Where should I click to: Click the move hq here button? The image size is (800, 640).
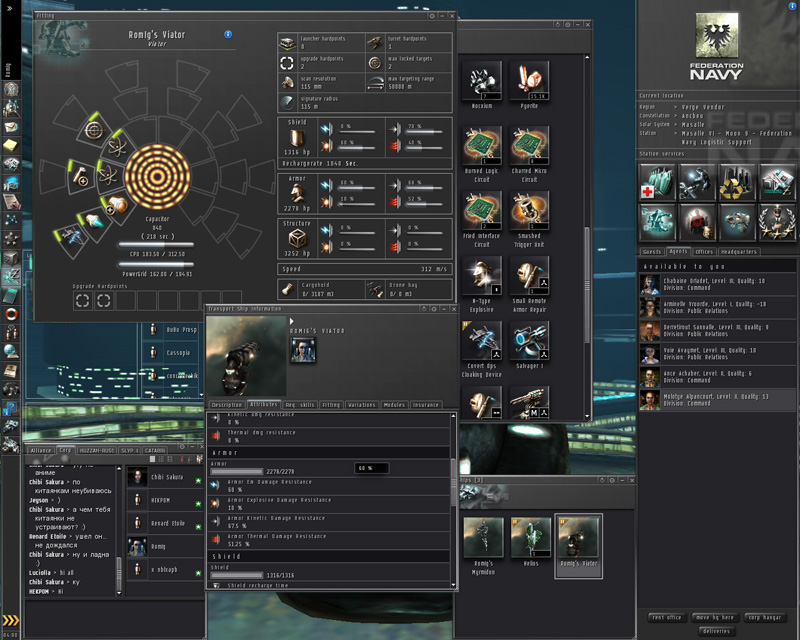[715, 618]
